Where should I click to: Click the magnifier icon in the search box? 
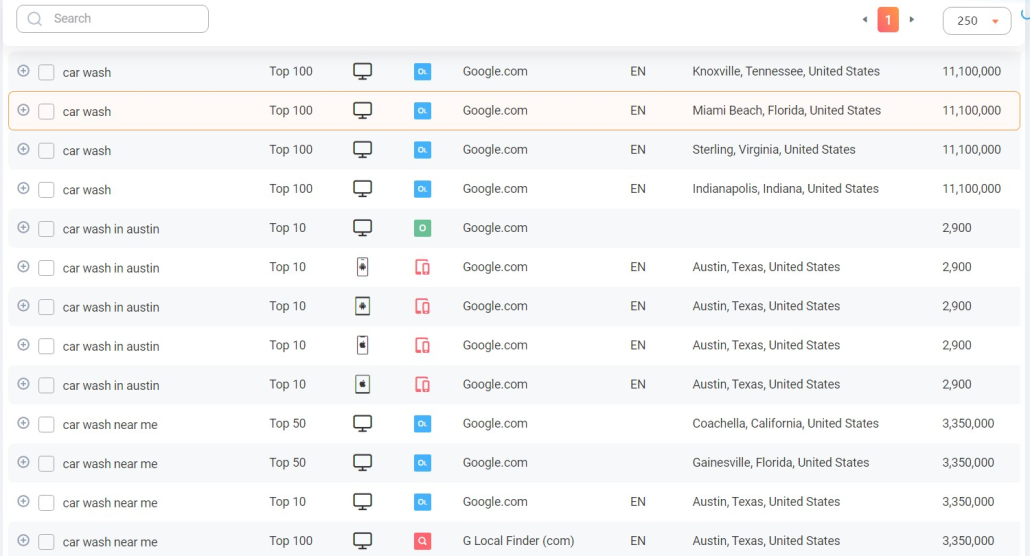pyautogui.click(x=35, y=19)
